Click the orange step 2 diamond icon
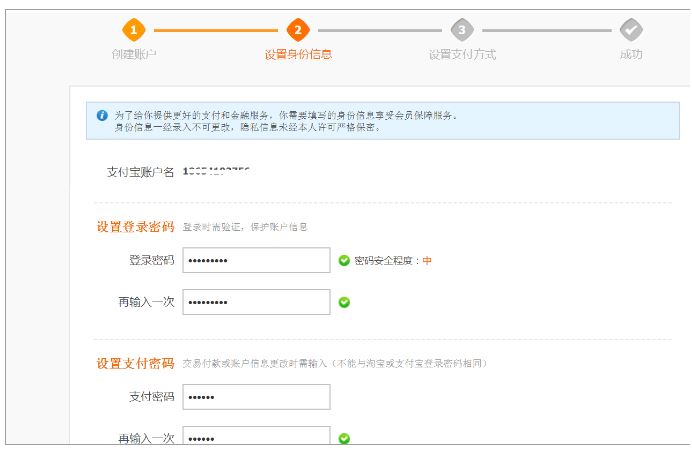Screen dimensions: 692x450 pyautogui.click(x=297, y=30)
